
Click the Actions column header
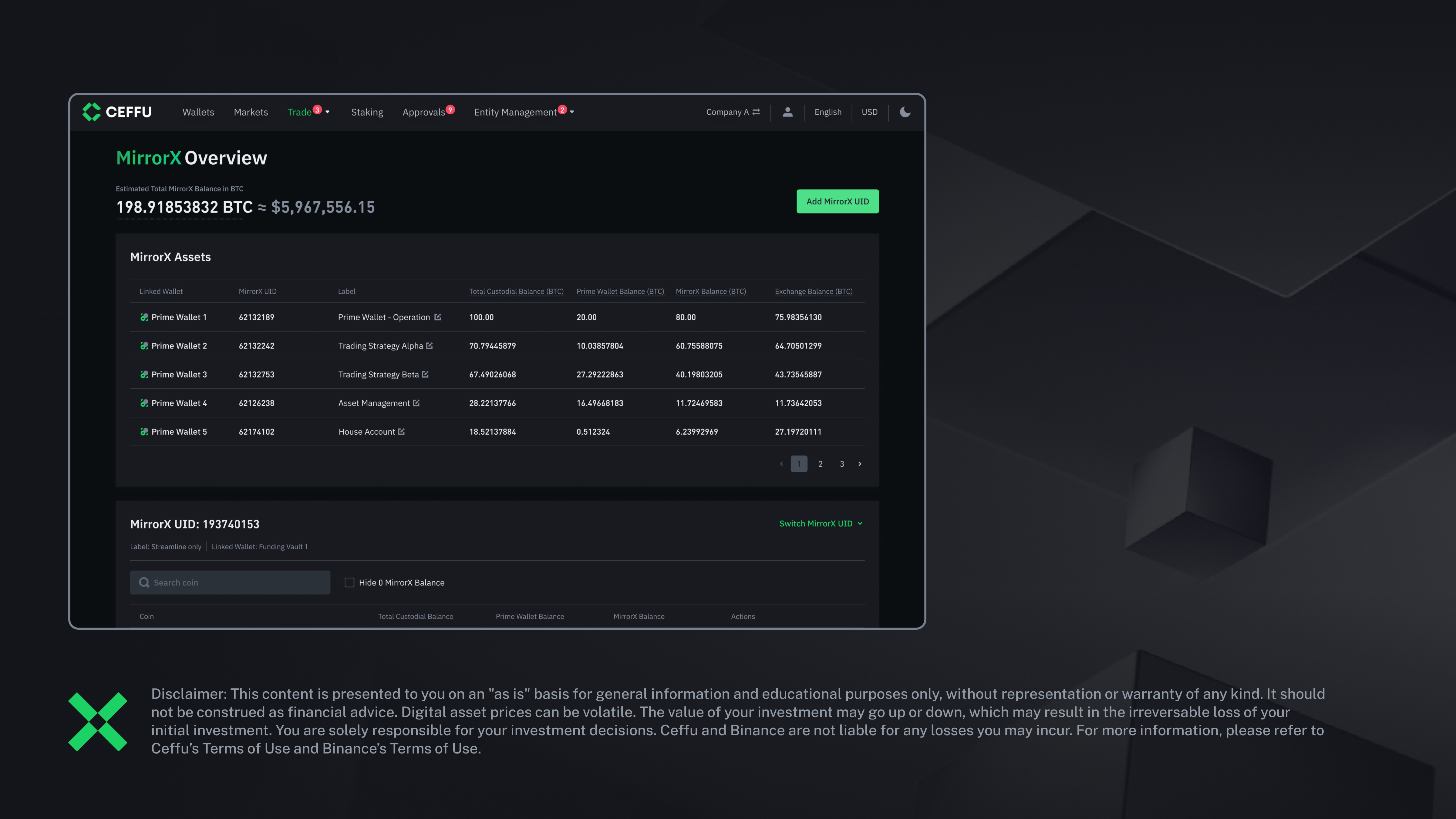tap(743, 616)
